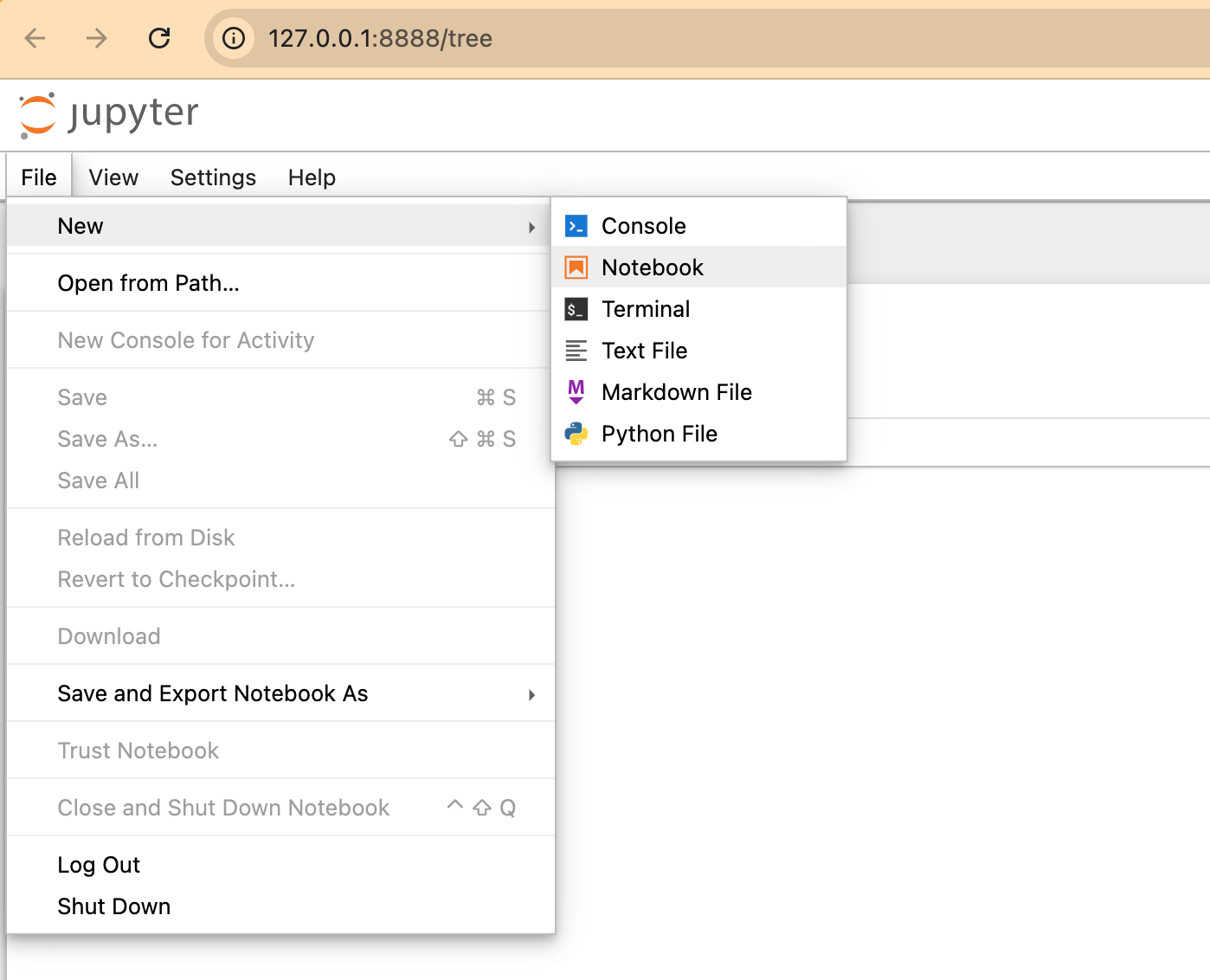
Task: Click the greyed Download entry
Action: click(x=280, y=636)
